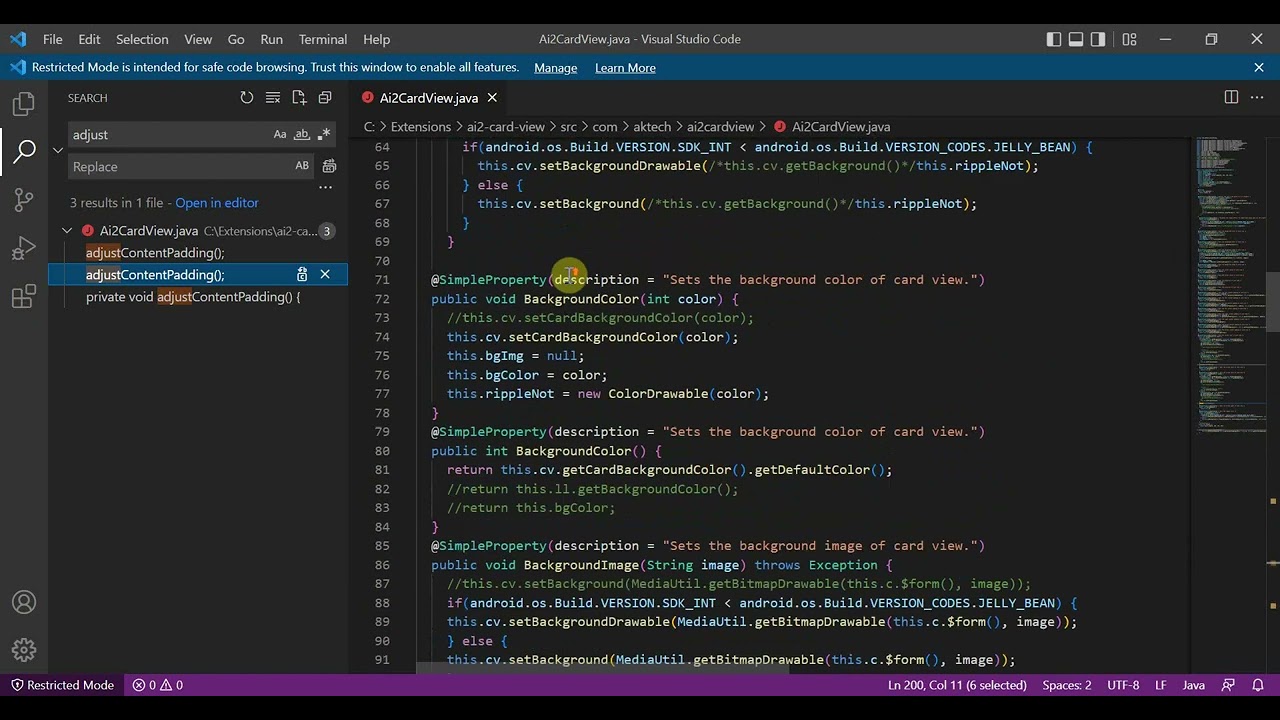Open the Selection menu
Viewport: 1280px width, 720px height.
142,39
